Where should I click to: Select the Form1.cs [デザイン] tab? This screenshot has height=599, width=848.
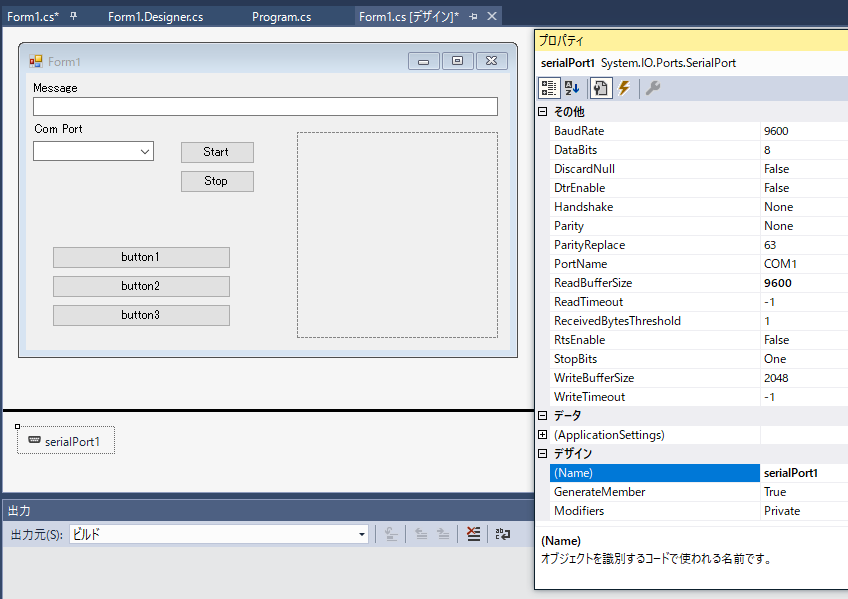point(408,17)
